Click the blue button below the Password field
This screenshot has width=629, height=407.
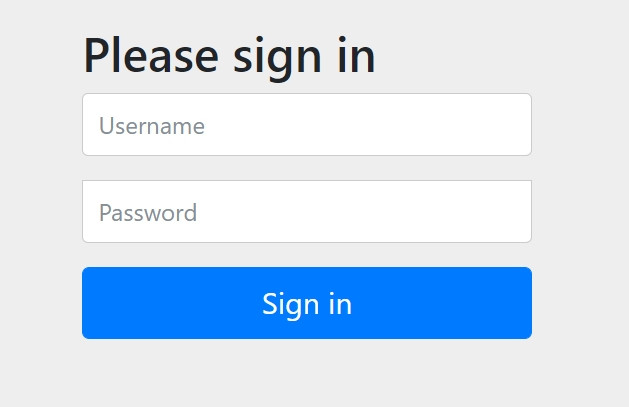307,303
